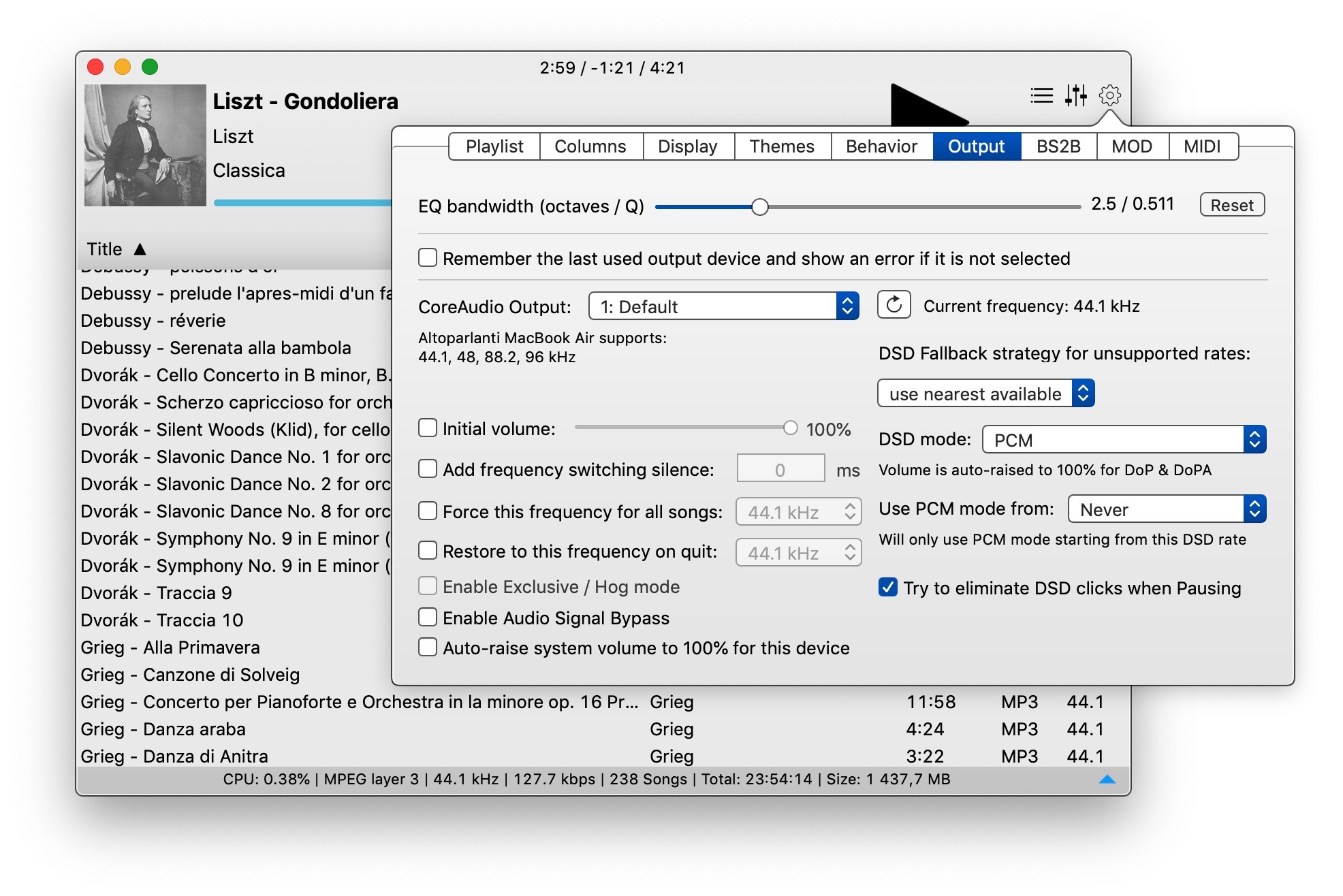The image size is (1343, 896).
Task: Open the playlist list icon
Action: tap(1041, 95)
